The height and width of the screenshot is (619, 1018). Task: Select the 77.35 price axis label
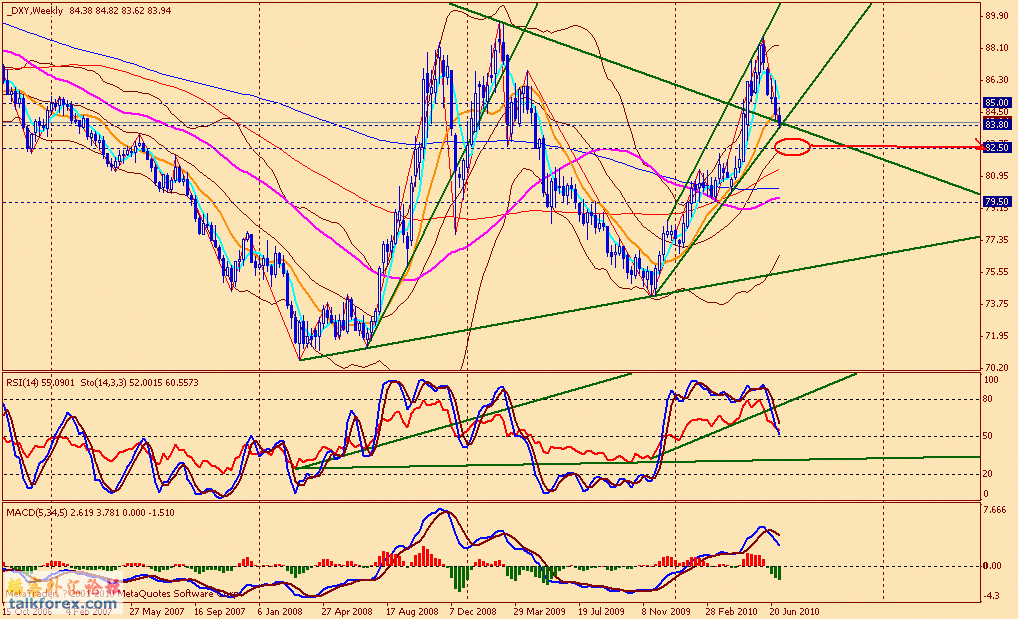(996, 240)
